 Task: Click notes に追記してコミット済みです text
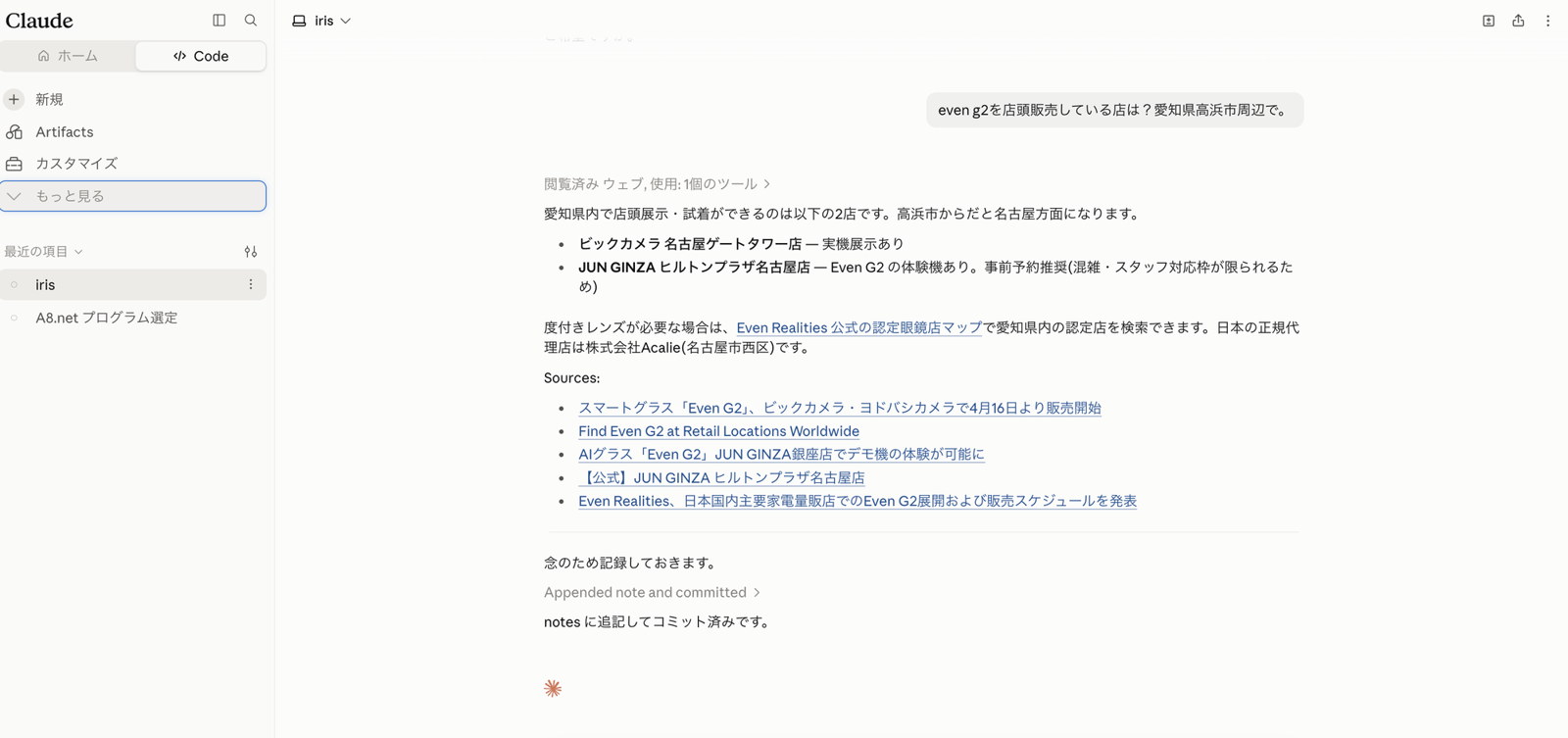pyautogui.click(x=659, y=621)
